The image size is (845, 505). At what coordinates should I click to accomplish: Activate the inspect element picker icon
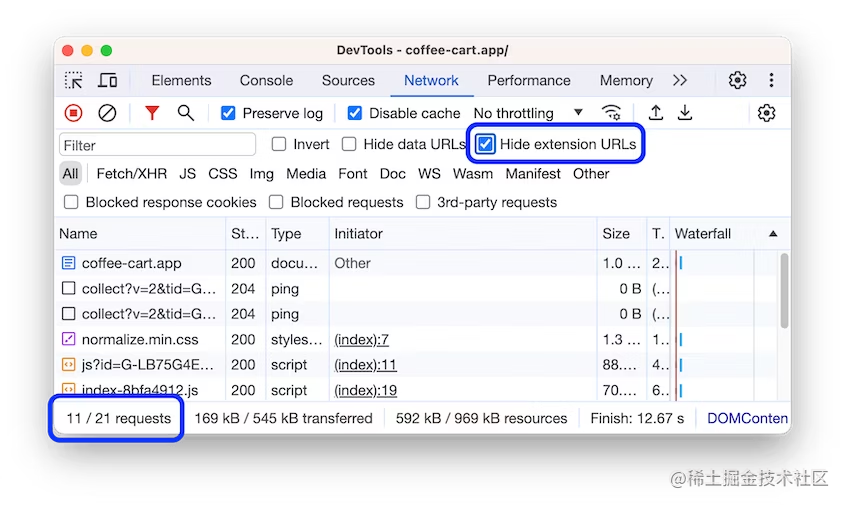pyautogui.click(x=73, y=81)
